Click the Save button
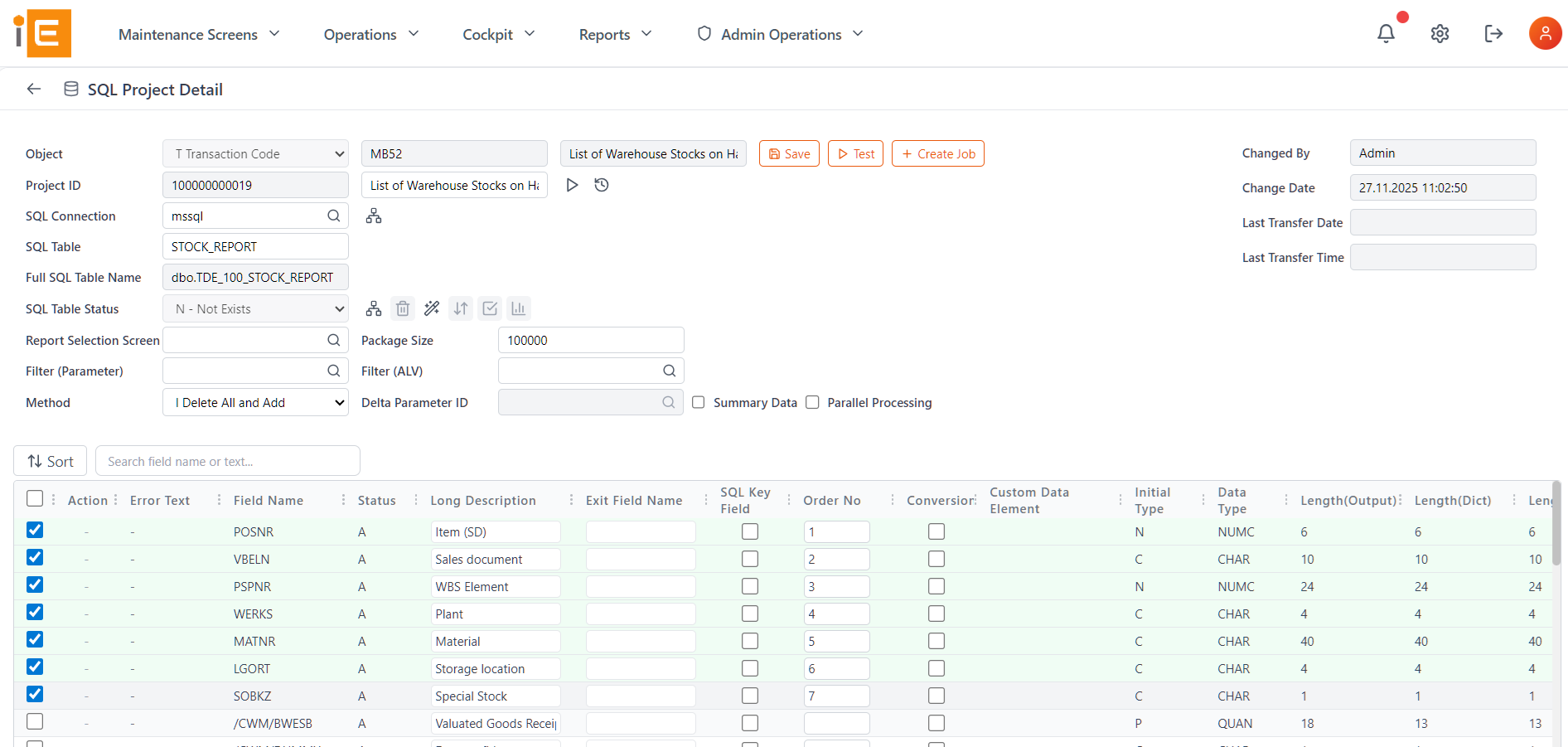Image resolution: width=1568 pixels, height=747 pixels. 789,153
